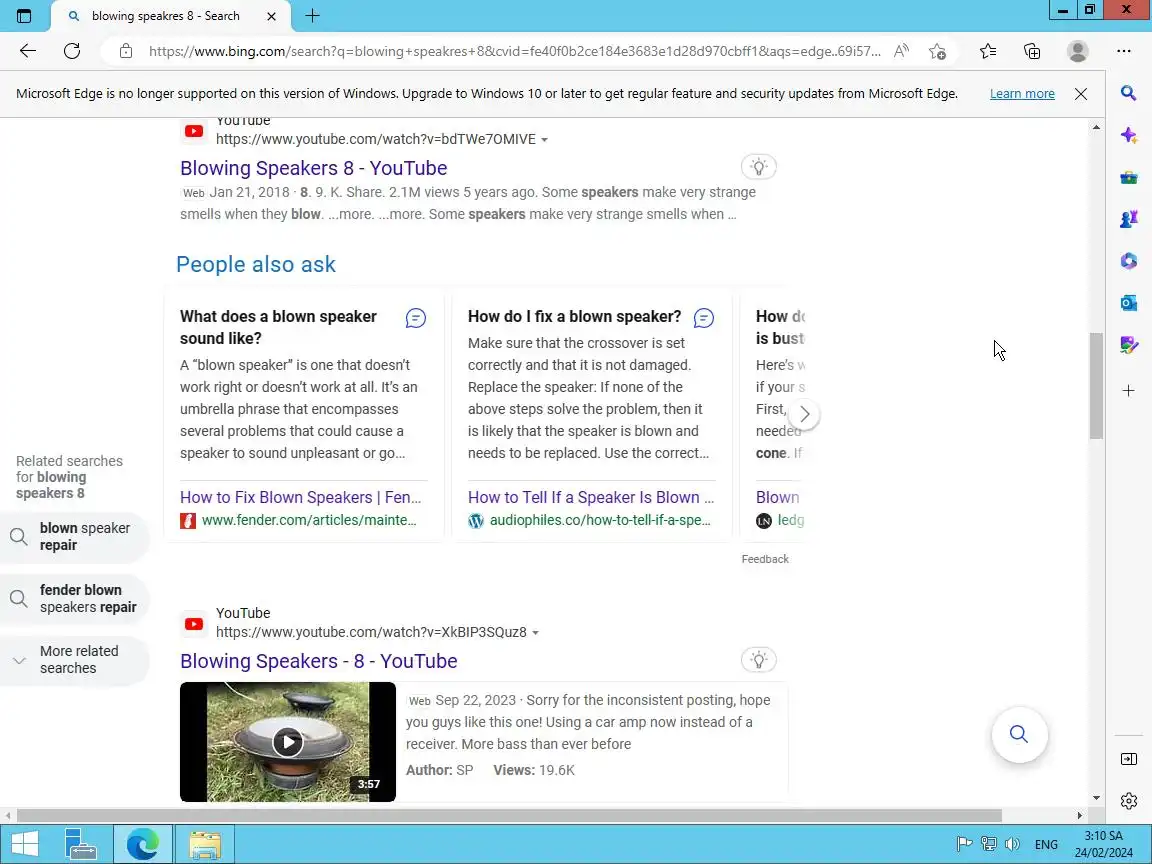Chat about What does a blown speaker sound like
The width and height of the screenshot is (1152, 864).
tap(416, 318)
